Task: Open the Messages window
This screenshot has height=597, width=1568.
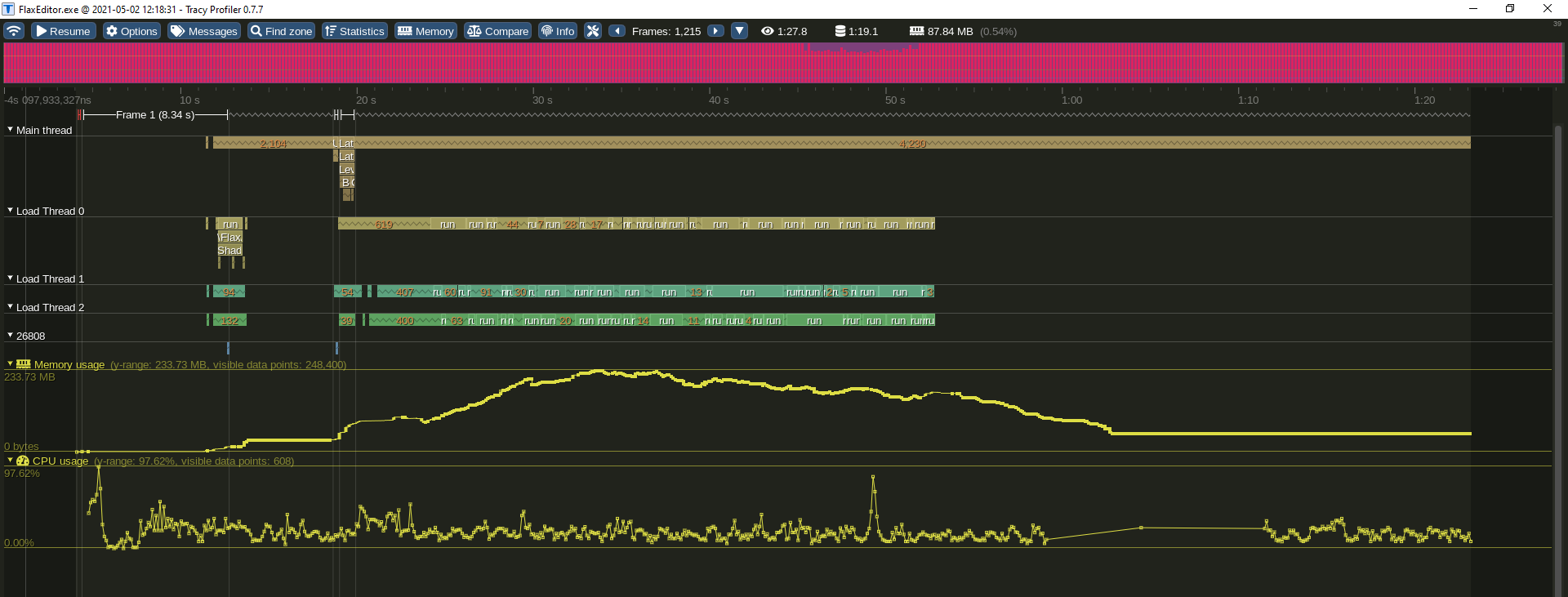Action: click(204, 31)
